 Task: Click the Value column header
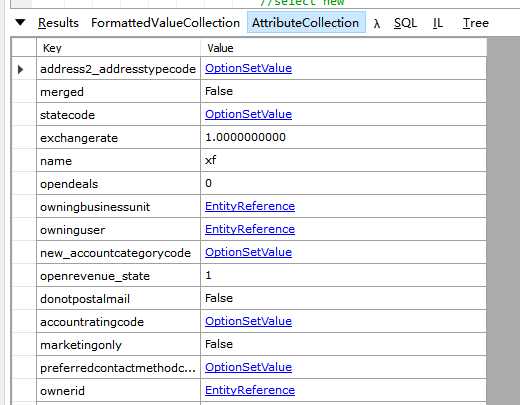[343, 48]
